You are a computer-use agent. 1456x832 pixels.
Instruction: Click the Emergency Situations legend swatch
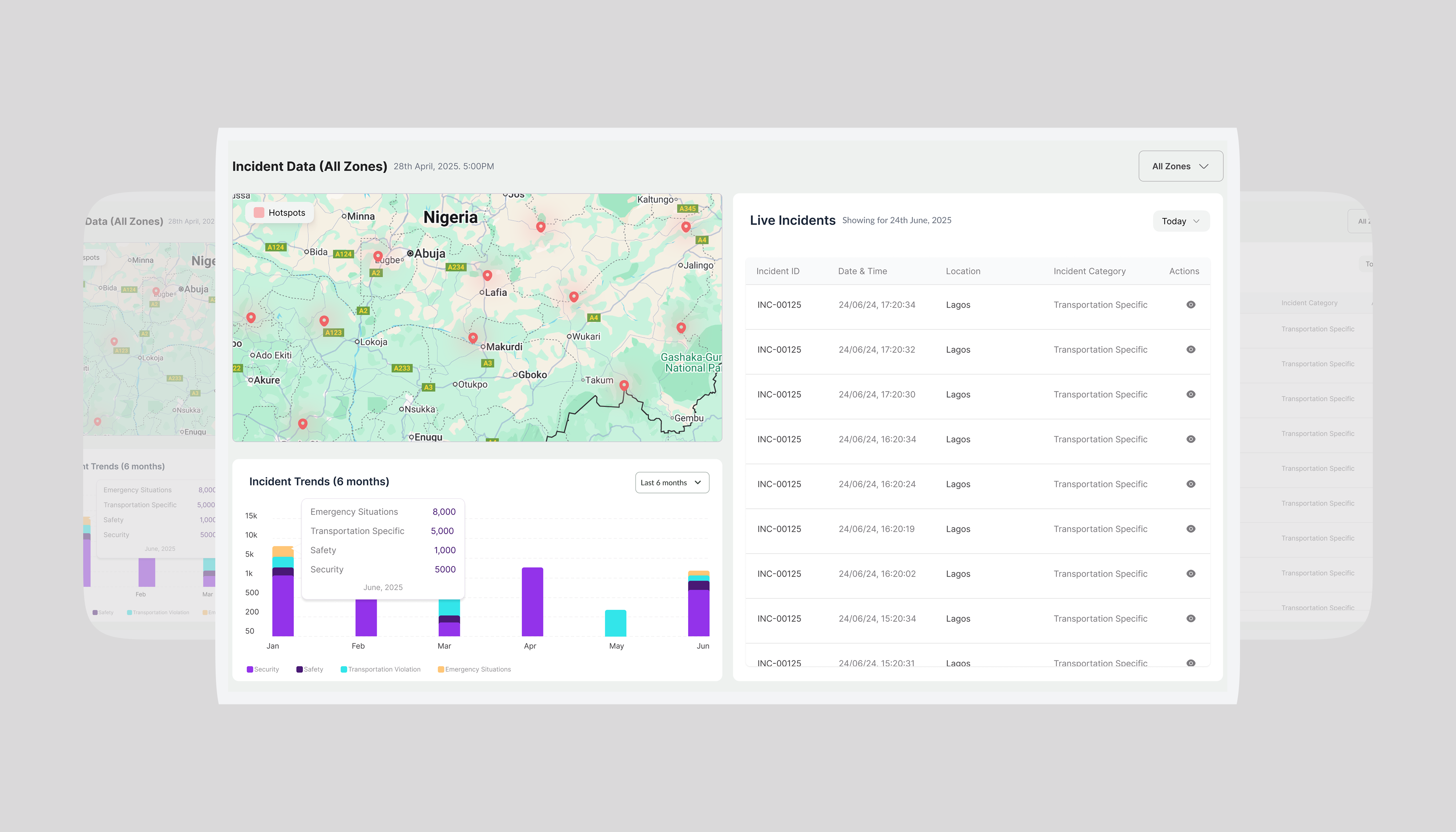(441, 670)
